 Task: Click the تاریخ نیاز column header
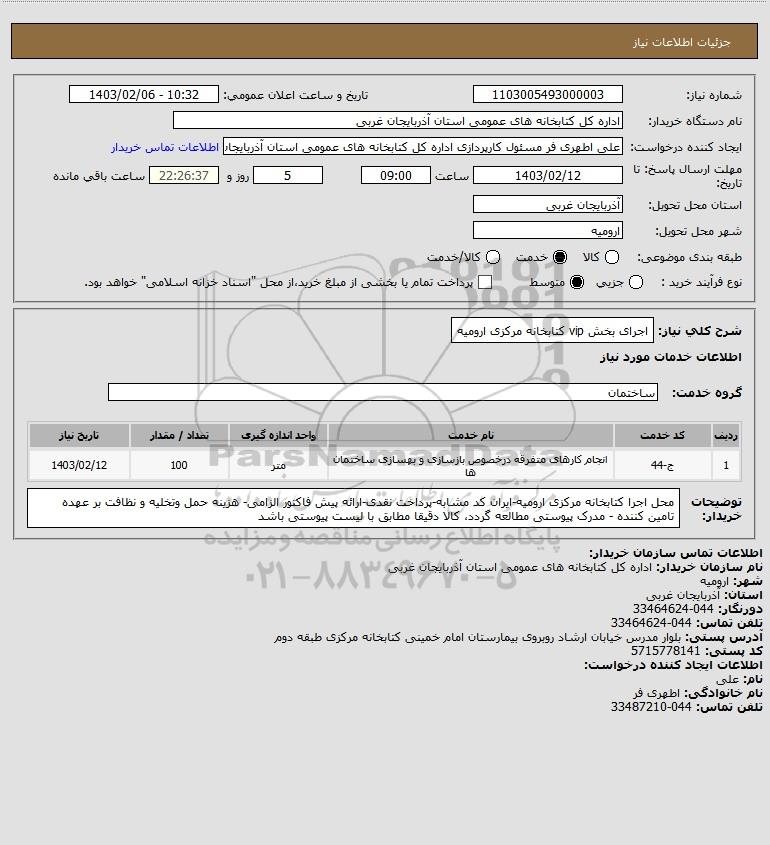(79, 435)
